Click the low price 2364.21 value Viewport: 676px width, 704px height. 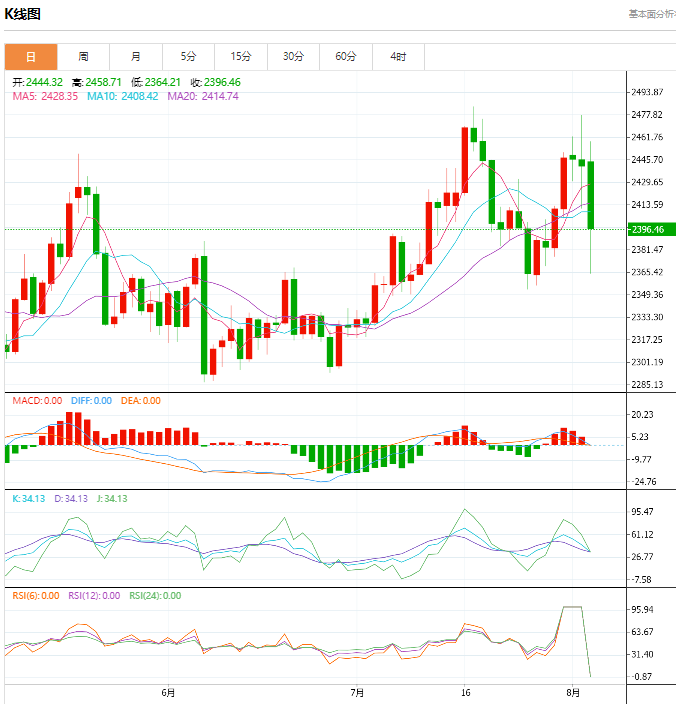tap(162, 82)
